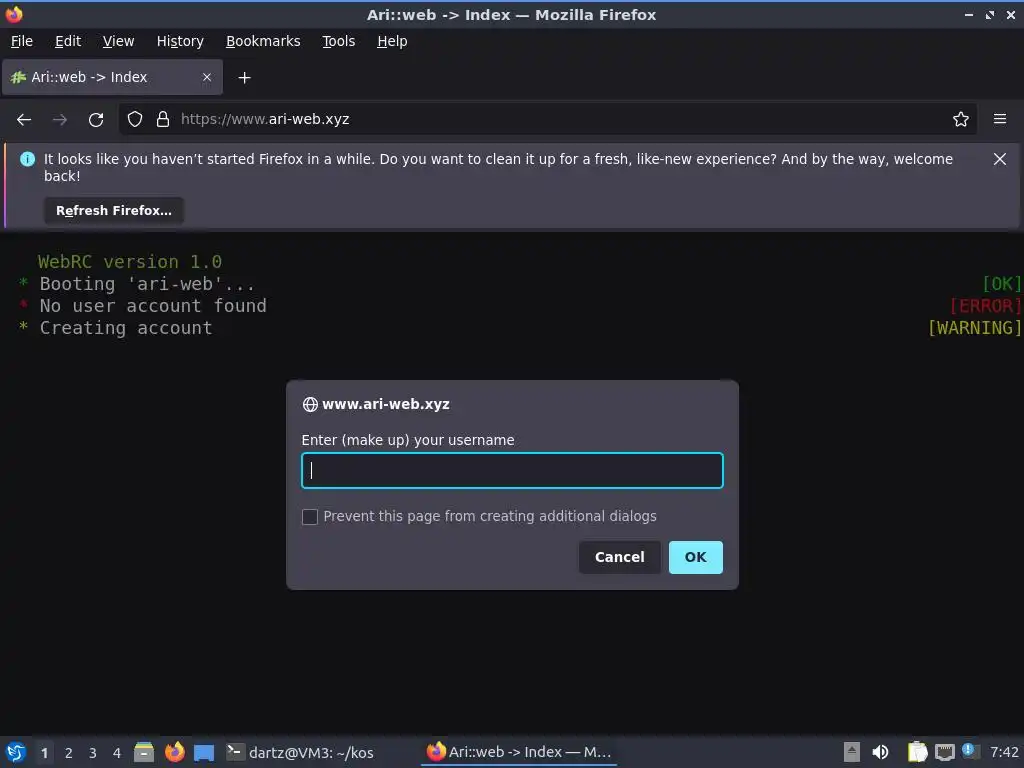Open the taskbar start menu icon
Viewport: 1024px width, 768px height.
16,752
